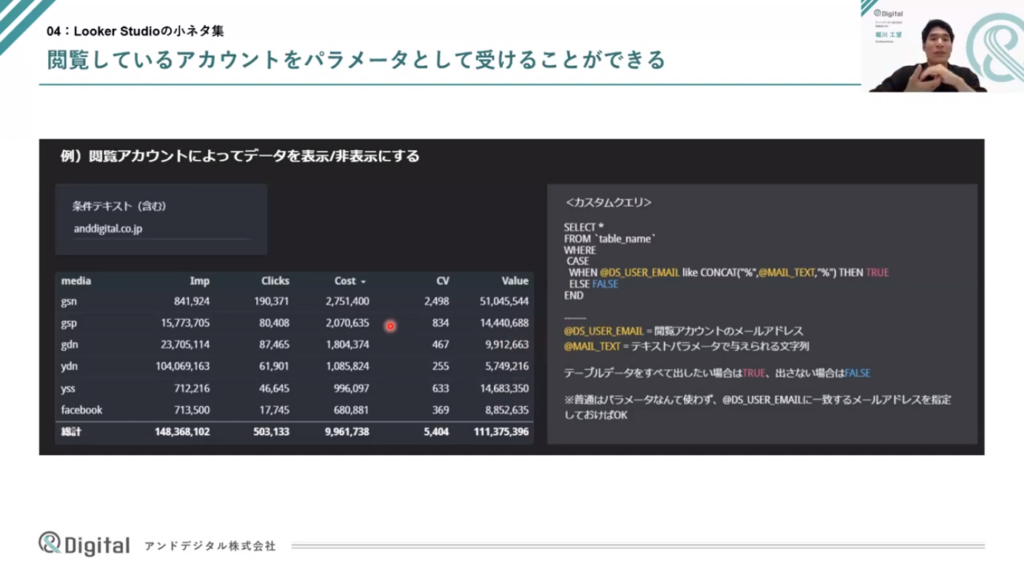
Task: Click the red pointer dot in the table
Action: 390,326
